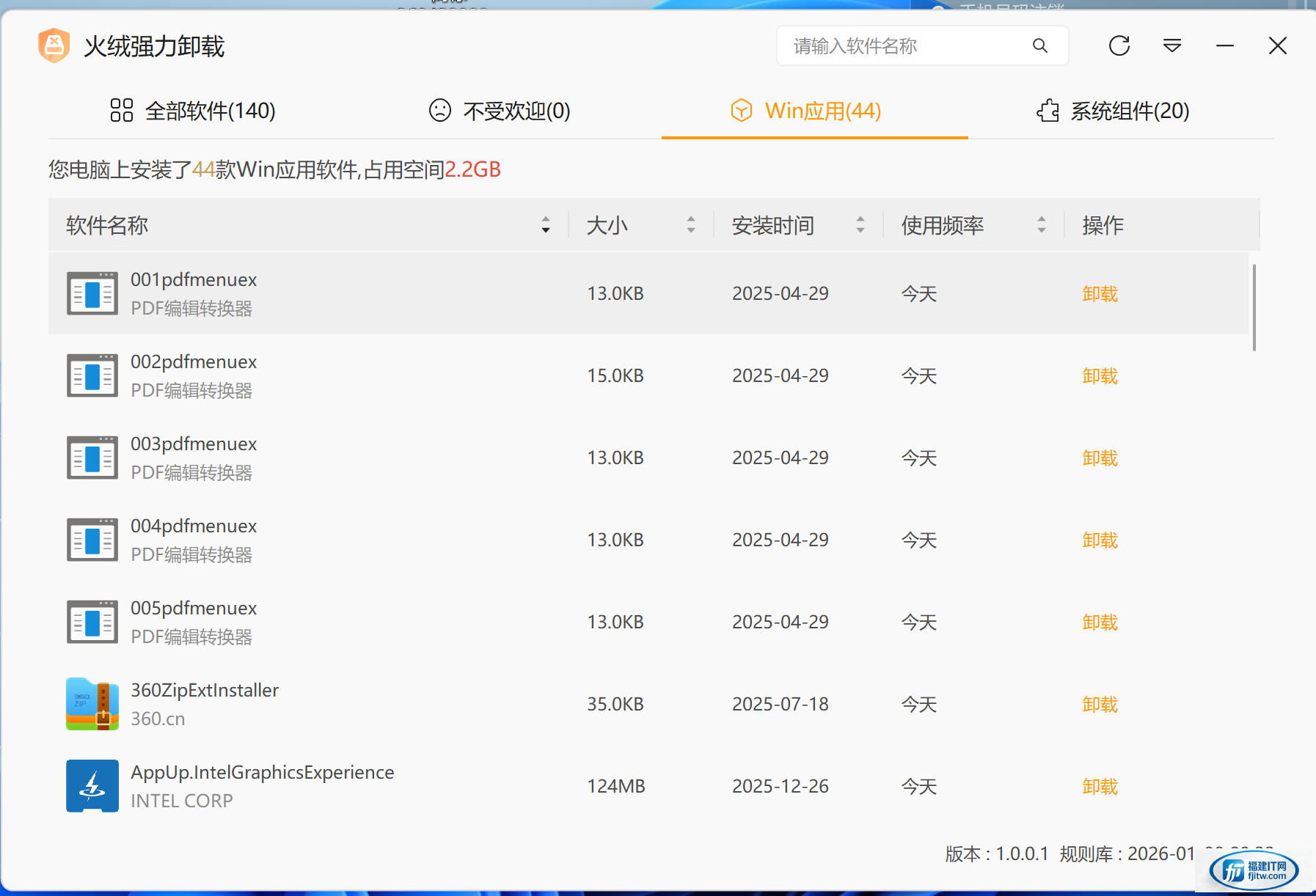Open the title bar dropdown menu icon
Image resolution: width=1316 pixels, height=896 pixels.
coord(1171,46)
